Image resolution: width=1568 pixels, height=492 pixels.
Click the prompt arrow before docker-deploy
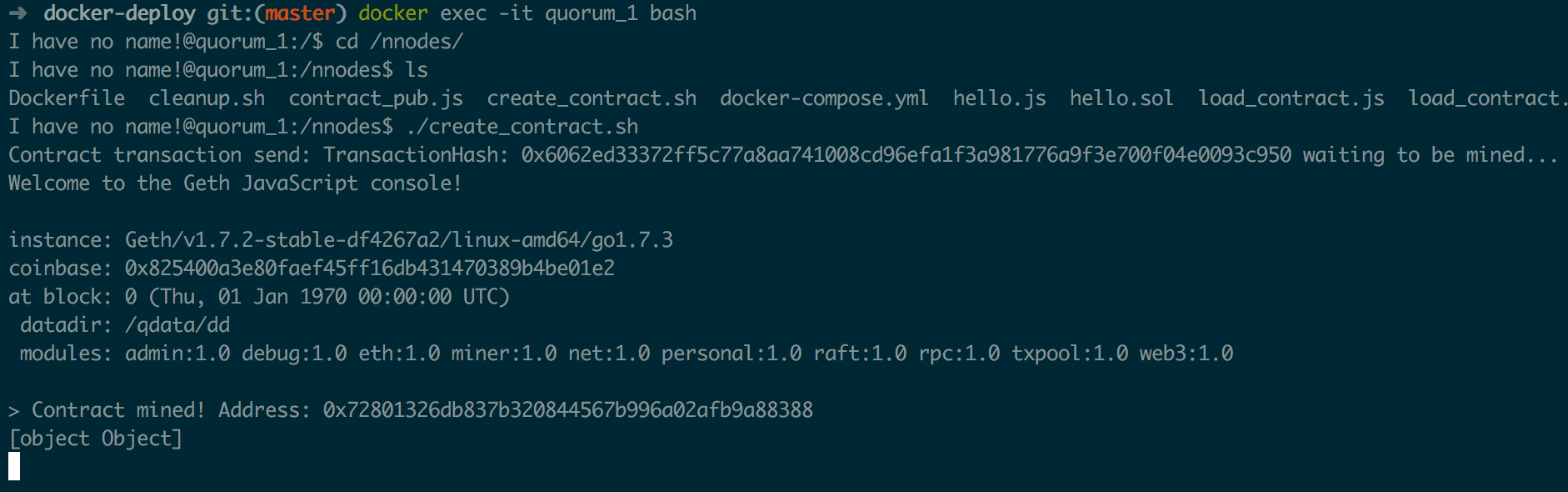click(x=17, y=13)
